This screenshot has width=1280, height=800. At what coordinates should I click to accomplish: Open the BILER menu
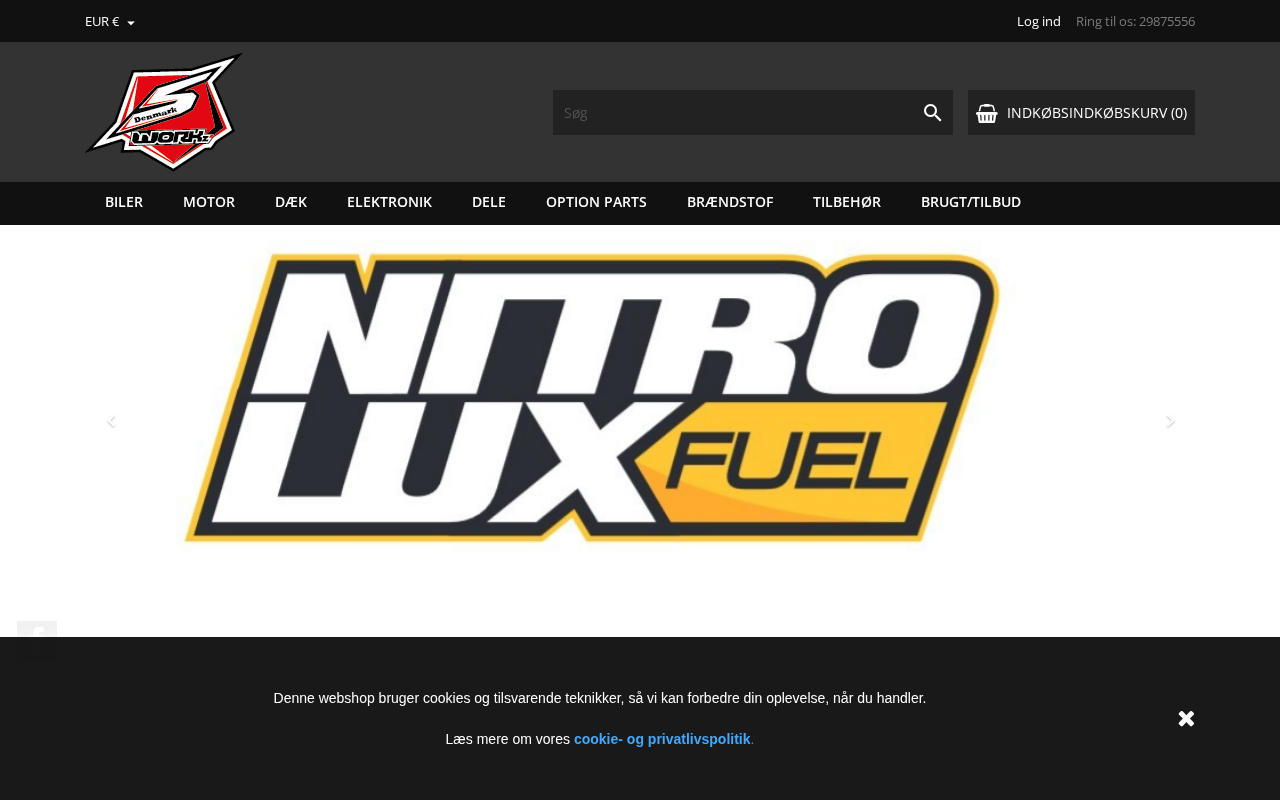[x=124, y=202]
